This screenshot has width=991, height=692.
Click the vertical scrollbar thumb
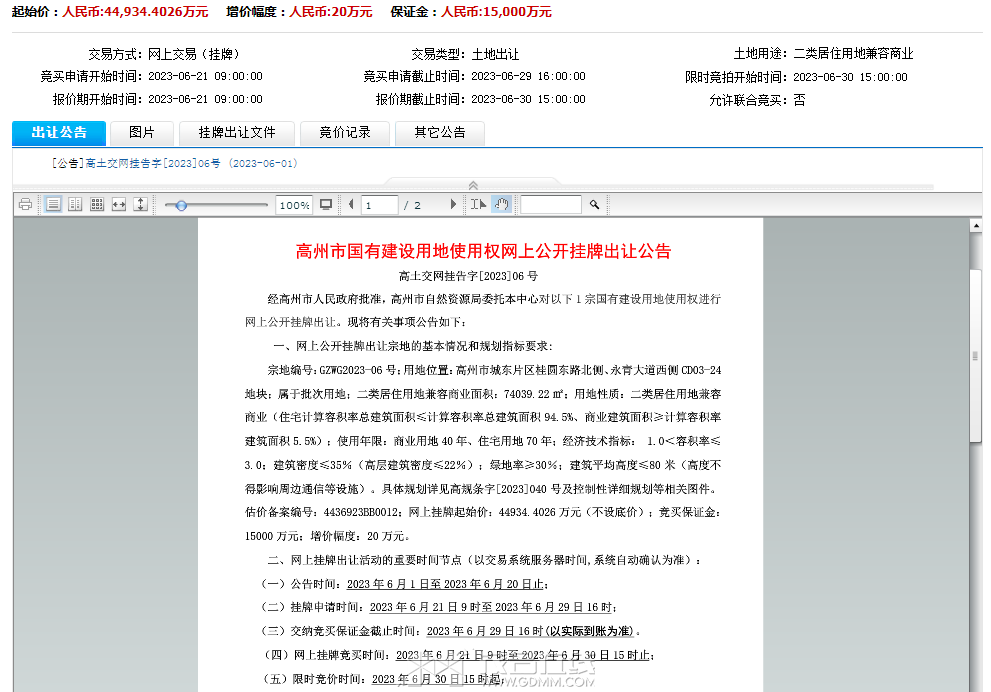tap(976, 356)
